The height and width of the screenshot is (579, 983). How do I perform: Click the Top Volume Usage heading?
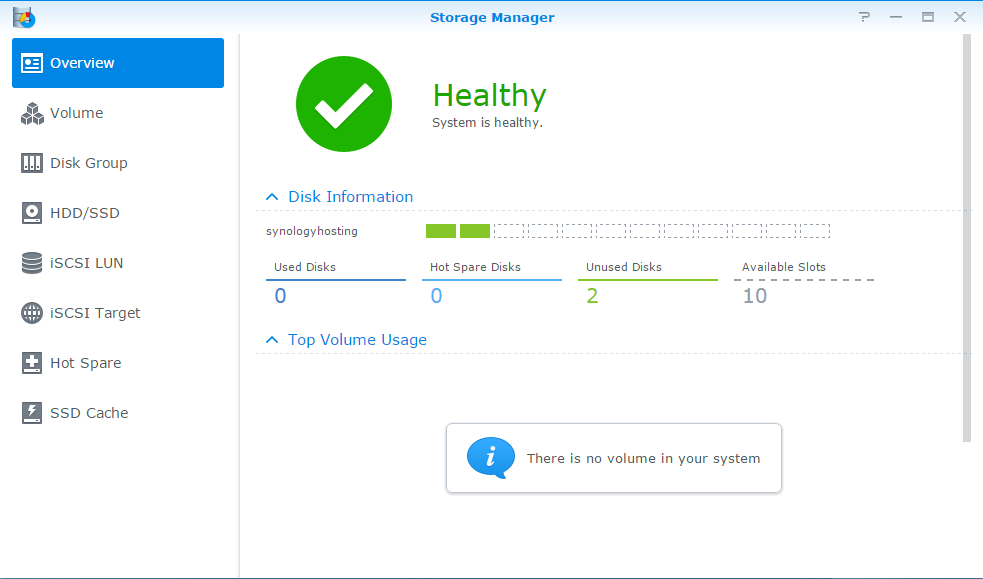coord(357,340)
